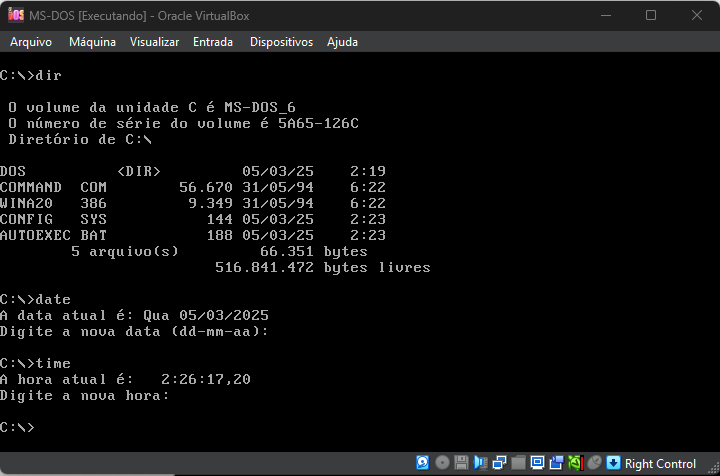This screenshot has height=476, width=720.
Task: Click the 'Diretório de C:\' line
Action: click(80, 139)
